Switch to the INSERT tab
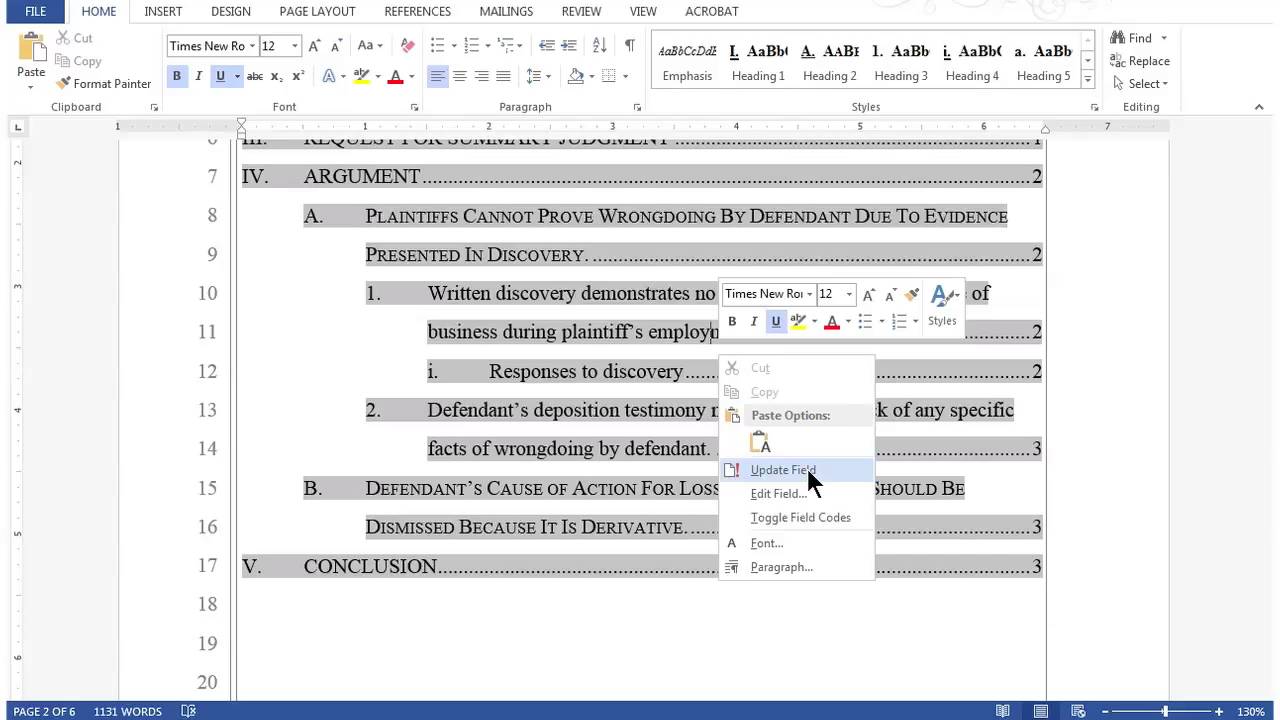Screen dimensions: 1280x720 (x=163, y=12)
